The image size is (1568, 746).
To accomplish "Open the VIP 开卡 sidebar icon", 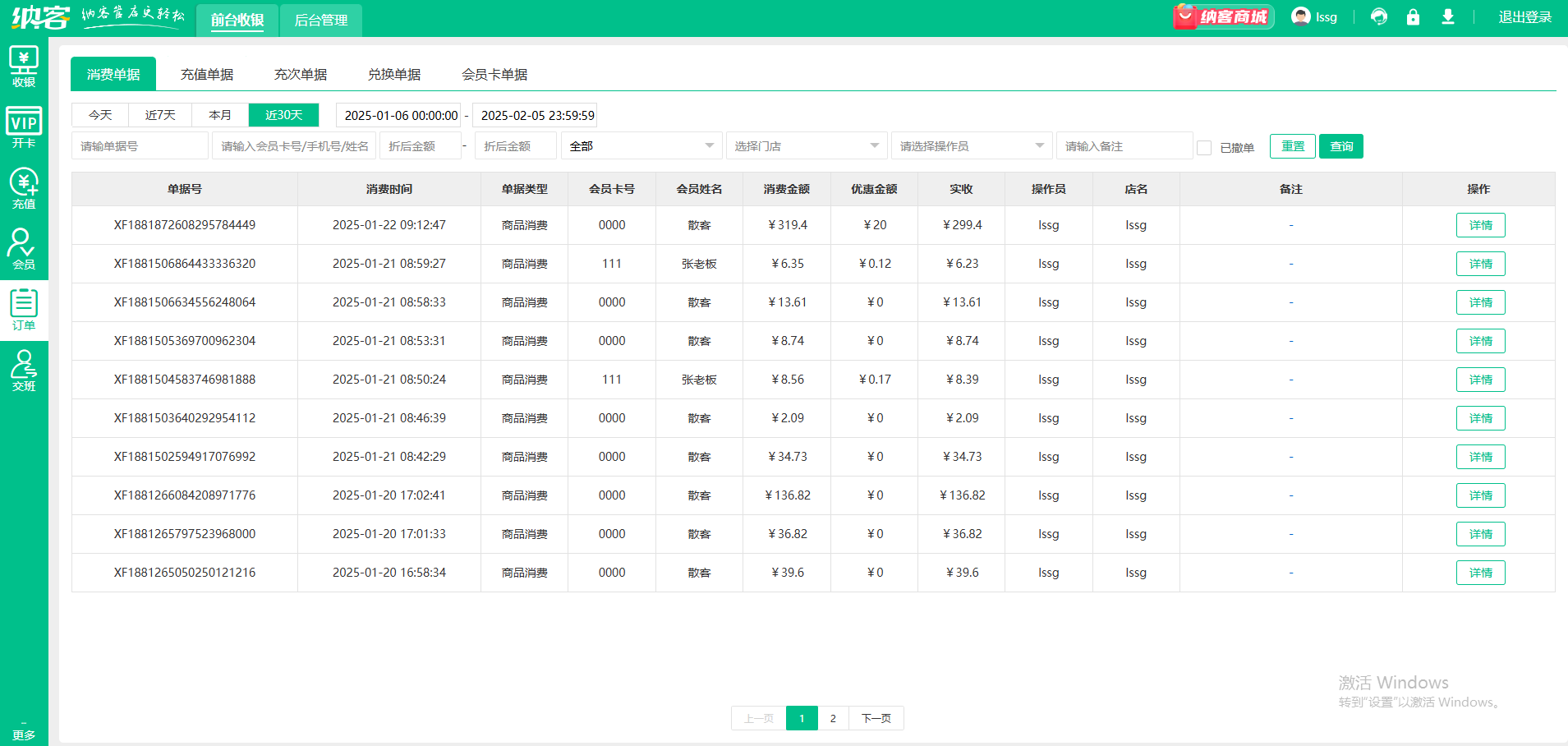I will (x=24, y=127).
